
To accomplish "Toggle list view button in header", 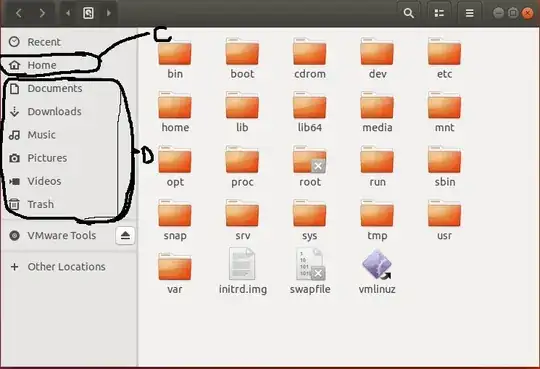I will 439,13.
